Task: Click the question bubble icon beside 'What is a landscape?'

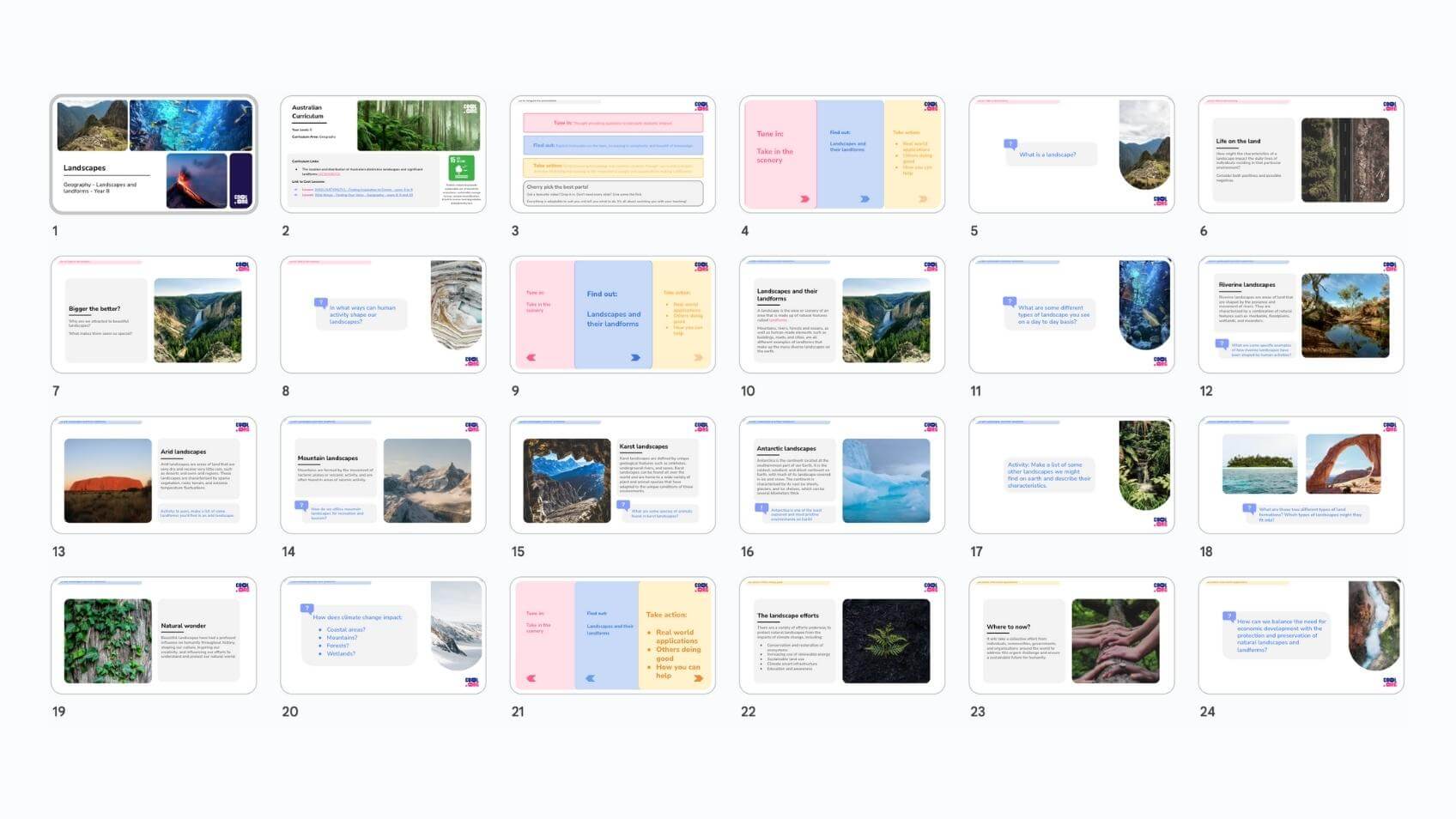Action: pyautogui.click(x=1010, y=145)
